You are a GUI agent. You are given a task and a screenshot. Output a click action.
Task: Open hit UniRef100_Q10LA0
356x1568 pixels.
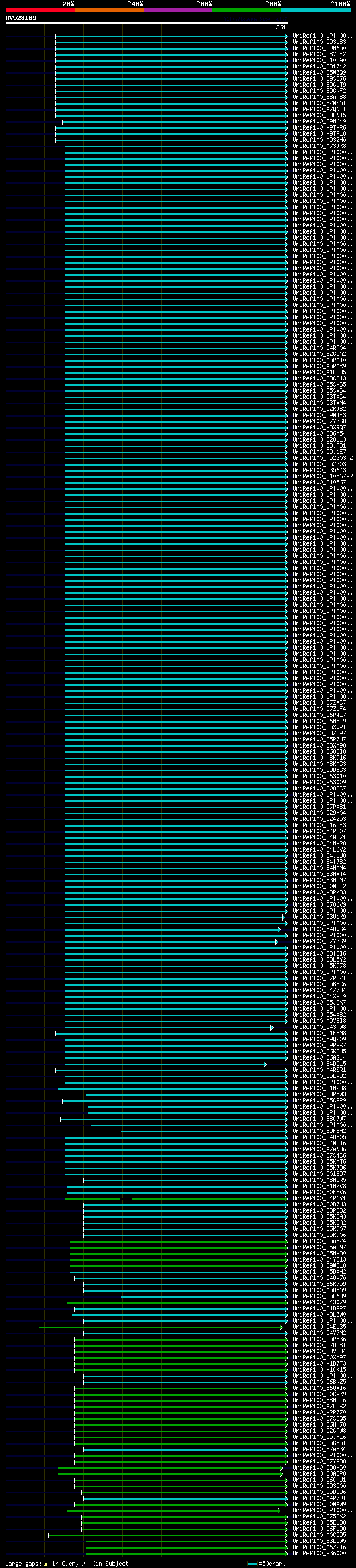tap(319, 60)
